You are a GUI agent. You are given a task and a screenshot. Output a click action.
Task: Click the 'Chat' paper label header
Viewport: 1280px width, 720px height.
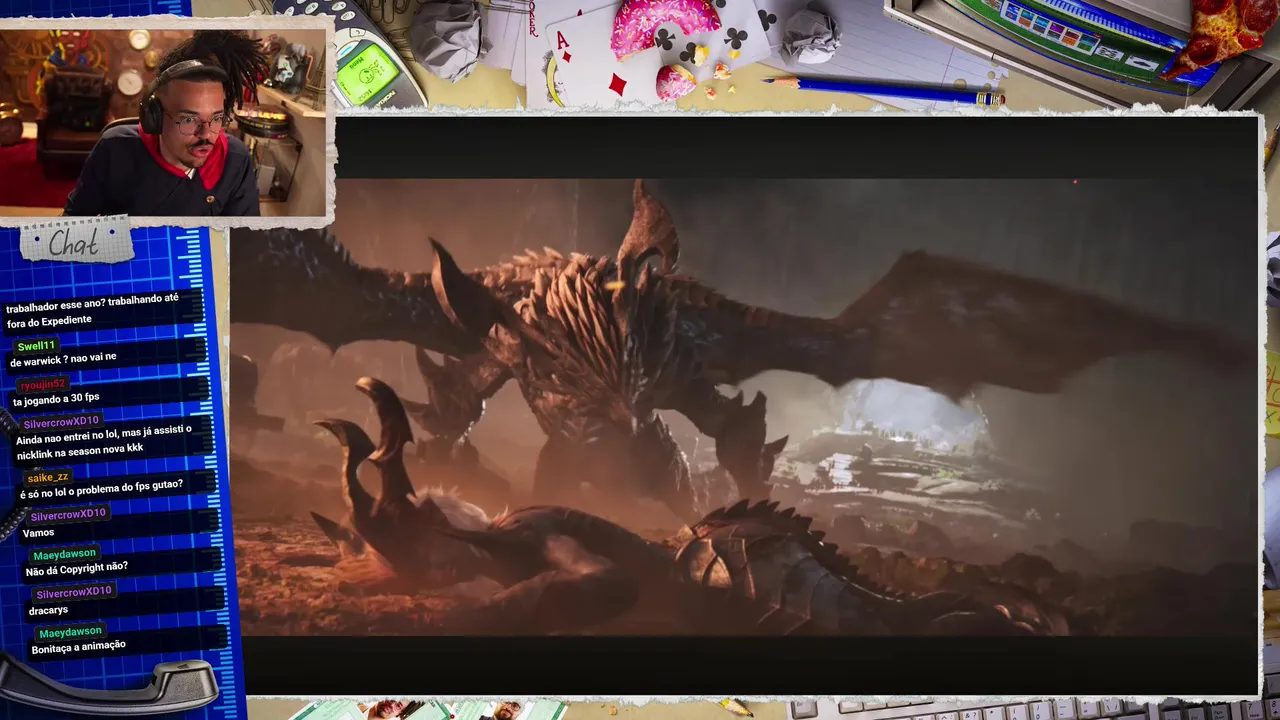pos(75,242)
